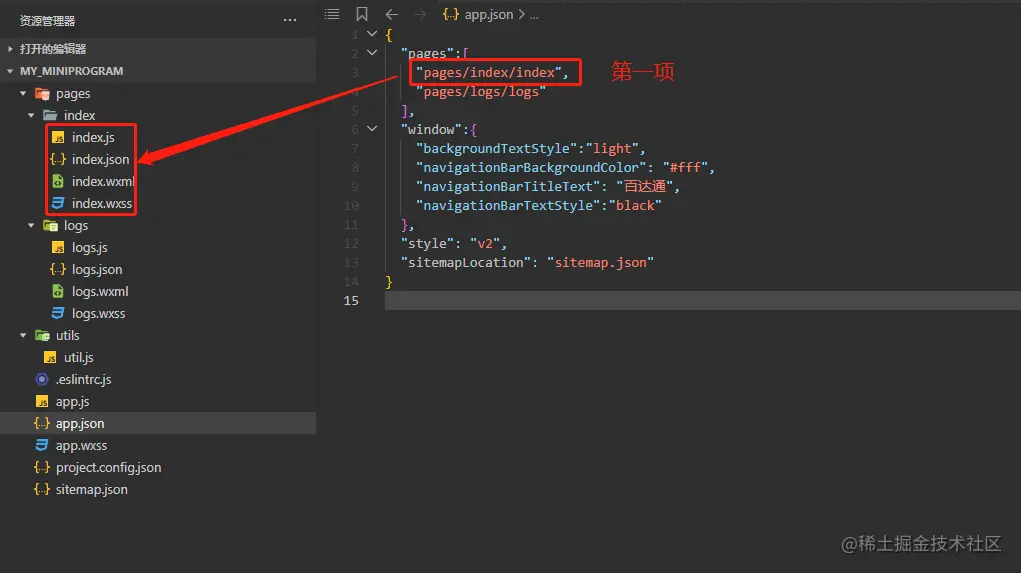The width and height of the screenshot is (1021, 573).
Task: Click the breadcrumb ellipsis after app.json
Action: (534, 15)
